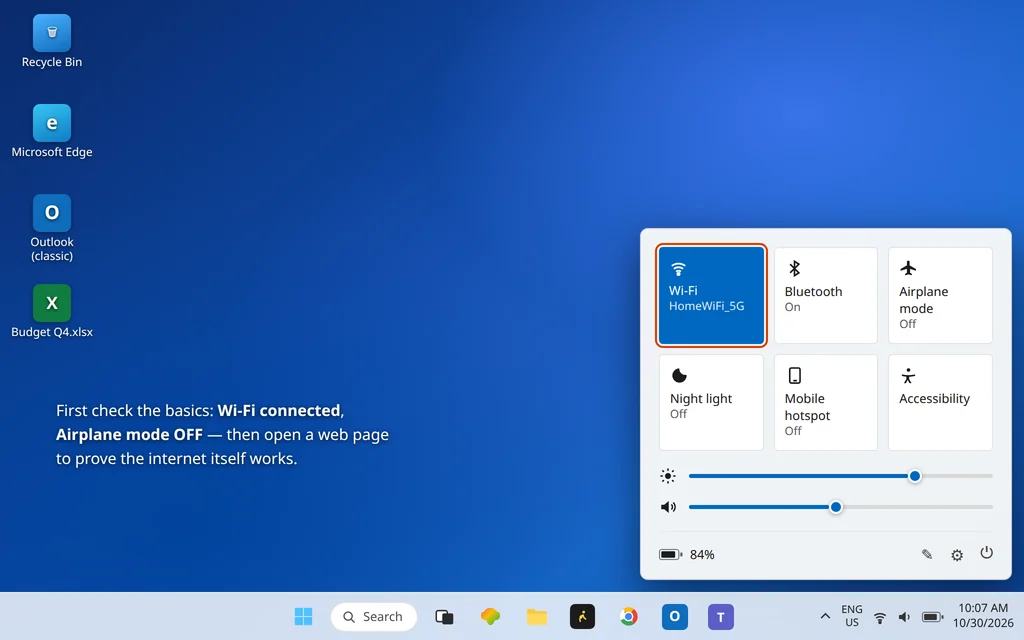The image size is (1024, 640).
Task: Select Outlook (classic) desktop shortcut
Action: [52, 228]
